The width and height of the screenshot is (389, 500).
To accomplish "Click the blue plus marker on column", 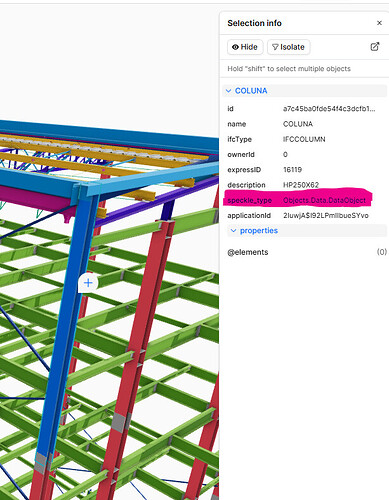I will (x=88, y=283).
